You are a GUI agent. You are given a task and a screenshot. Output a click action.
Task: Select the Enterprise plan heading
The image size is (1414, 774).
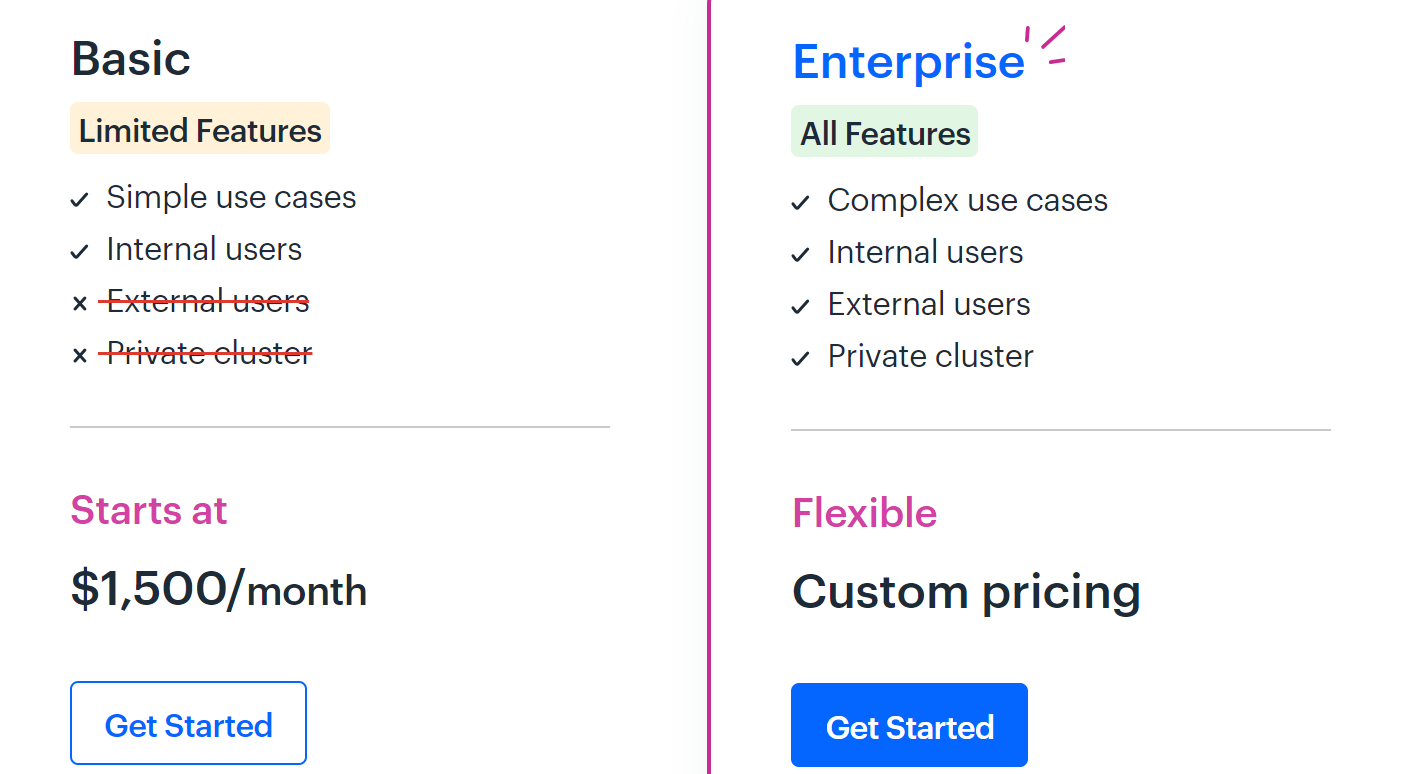[x=908, y=61]
